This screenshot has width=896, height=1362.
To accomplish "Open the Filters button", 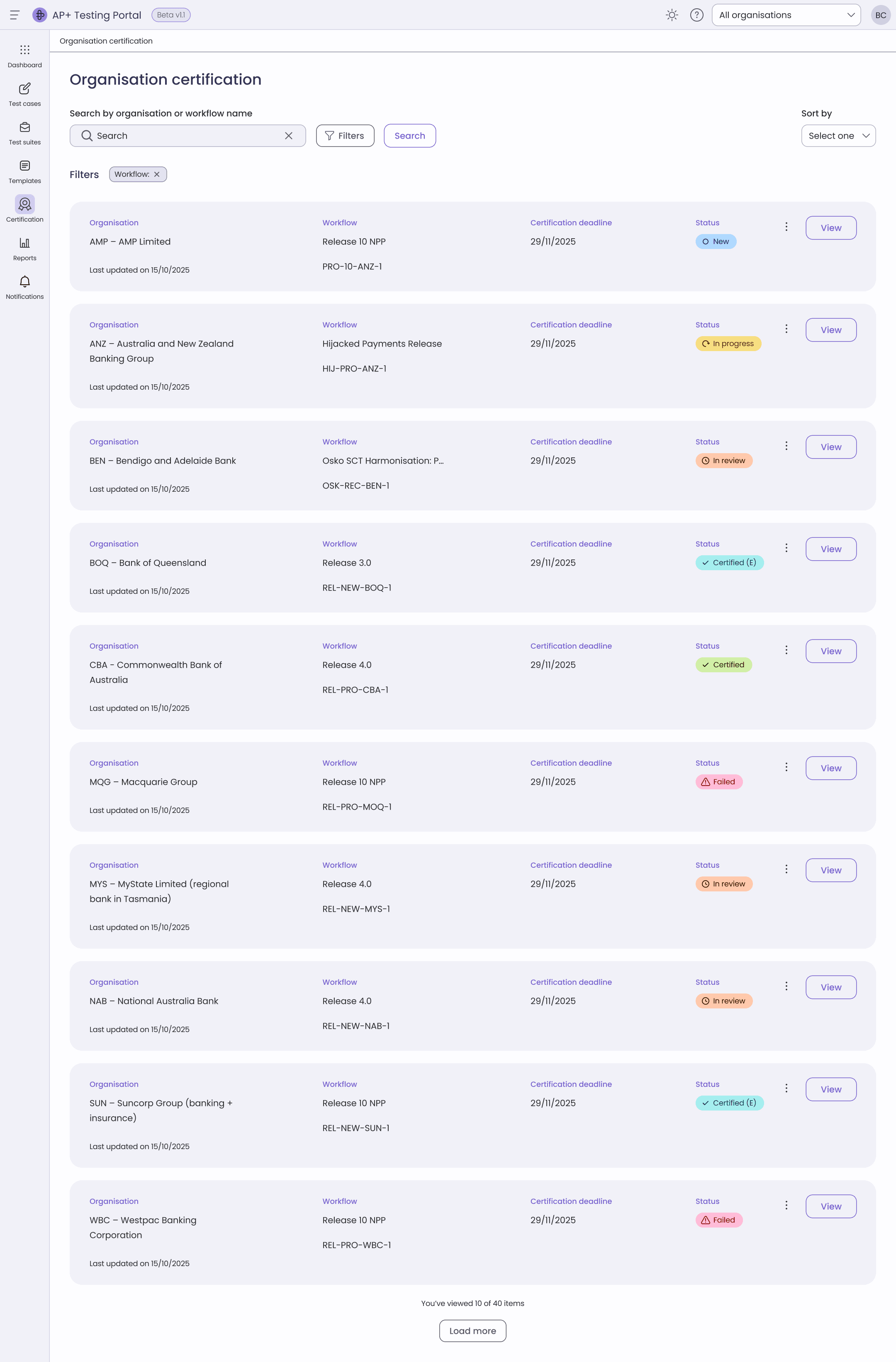I will click(345, 136).
